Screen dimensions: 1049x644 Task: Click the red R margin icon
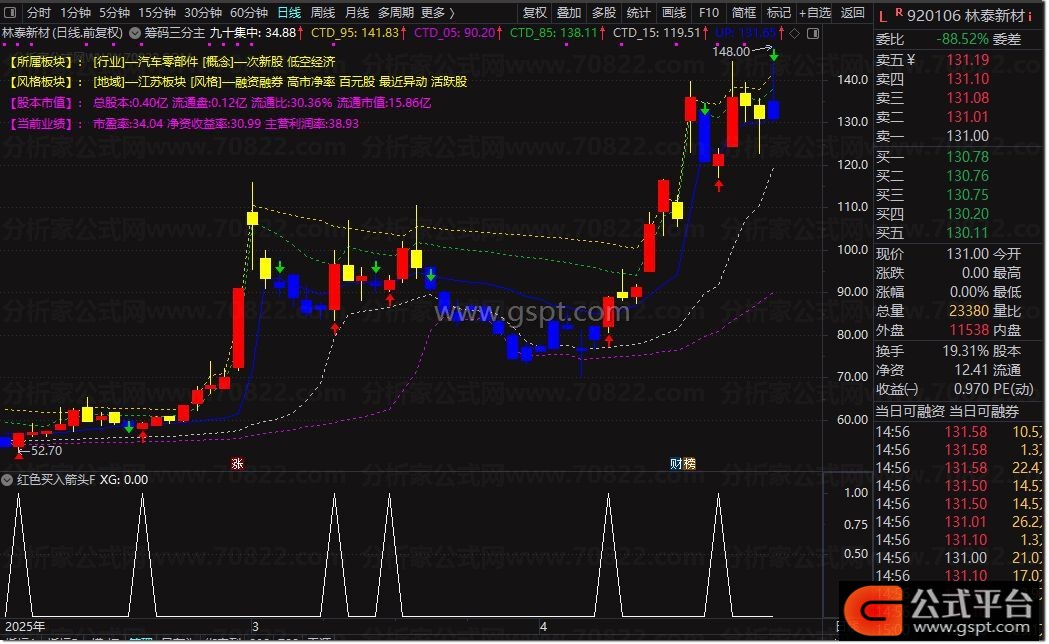[898, 12]
